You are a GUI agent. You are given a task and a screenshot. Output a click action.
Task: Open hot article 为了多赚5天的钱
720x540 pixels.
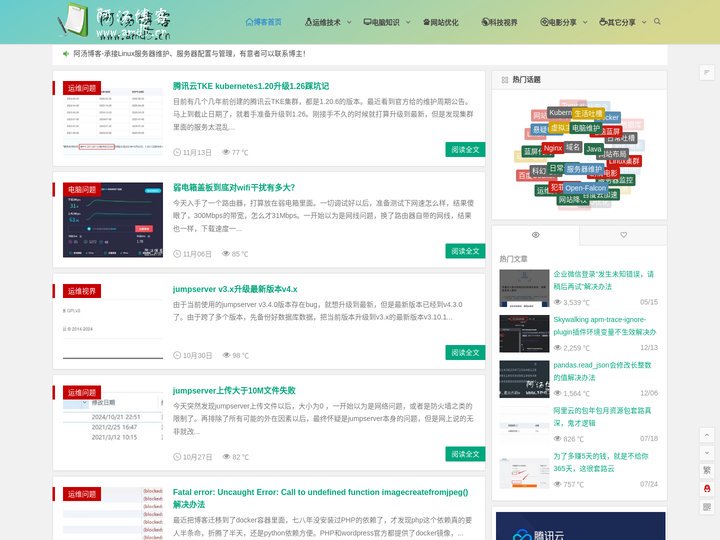[601, 462]
